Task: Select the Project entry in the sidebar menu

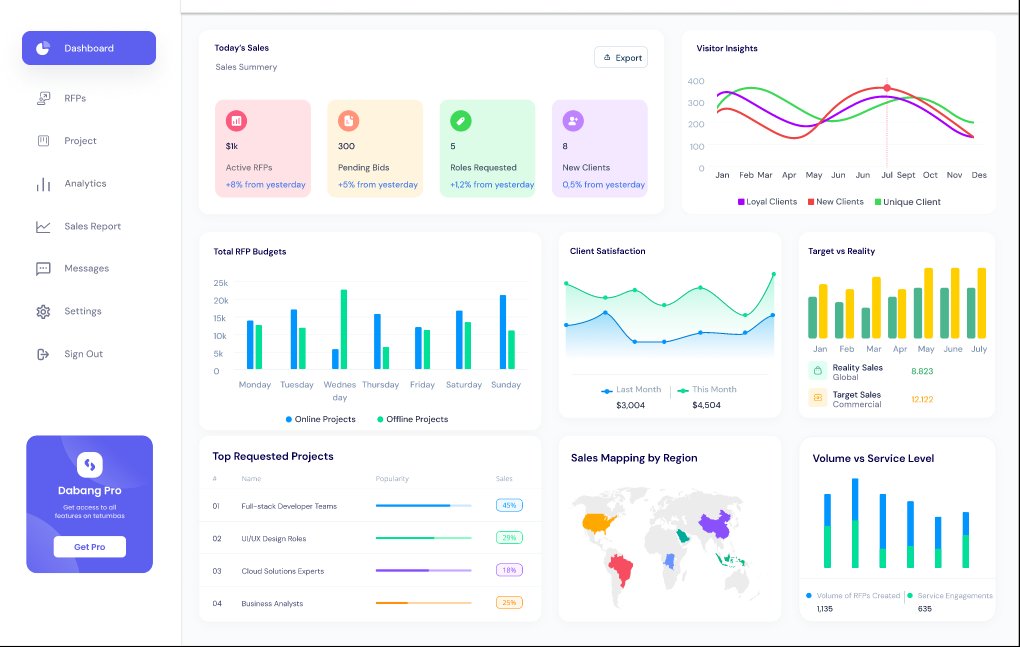Action: (x=42, y=140)
